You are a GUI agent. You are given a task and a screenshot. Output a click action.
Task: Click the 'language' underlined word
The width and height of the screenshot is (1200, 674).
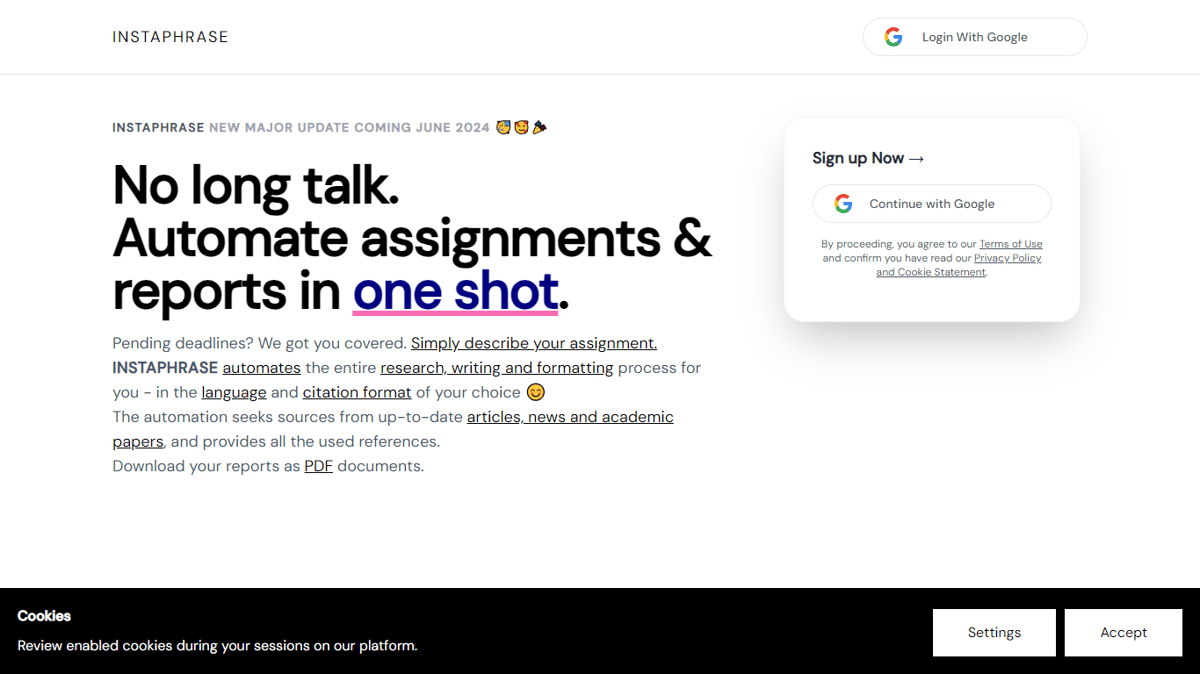click(x=234, y=393)
